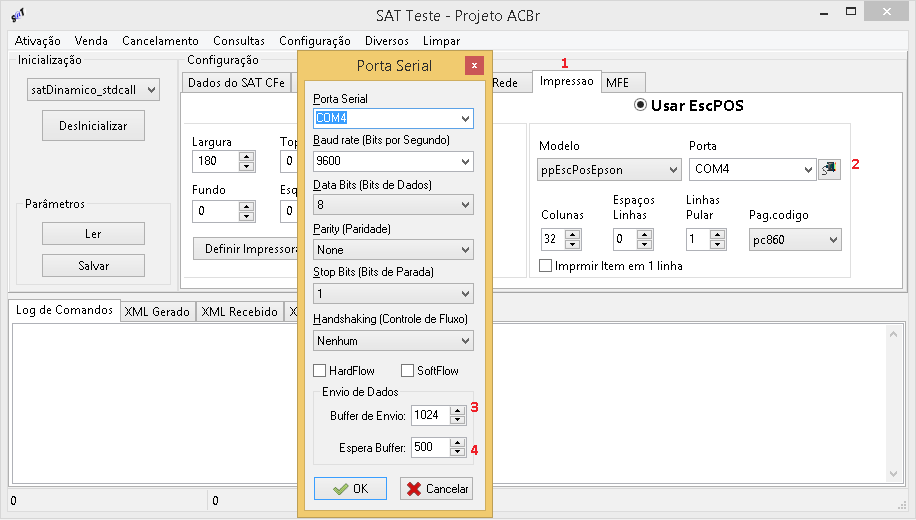Viewport: 916px width, 520px height.
Task: Increase the Espaços Linhas value
Action: (644, 235)
